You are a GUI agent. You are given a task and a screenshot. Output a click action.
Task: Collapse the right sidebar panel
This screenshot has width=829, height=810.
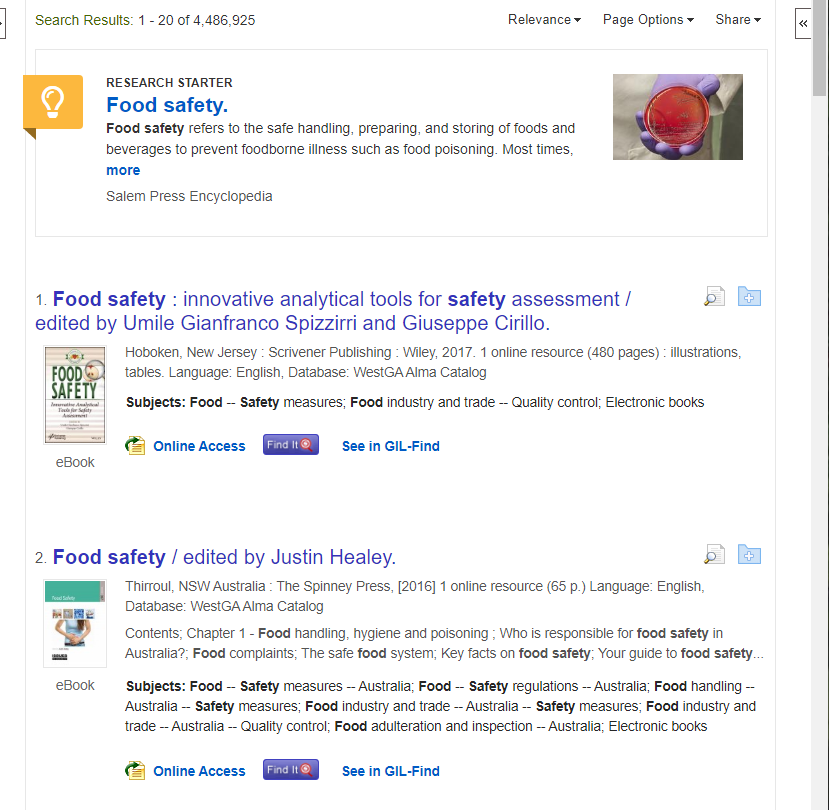(x=803, y=23)
